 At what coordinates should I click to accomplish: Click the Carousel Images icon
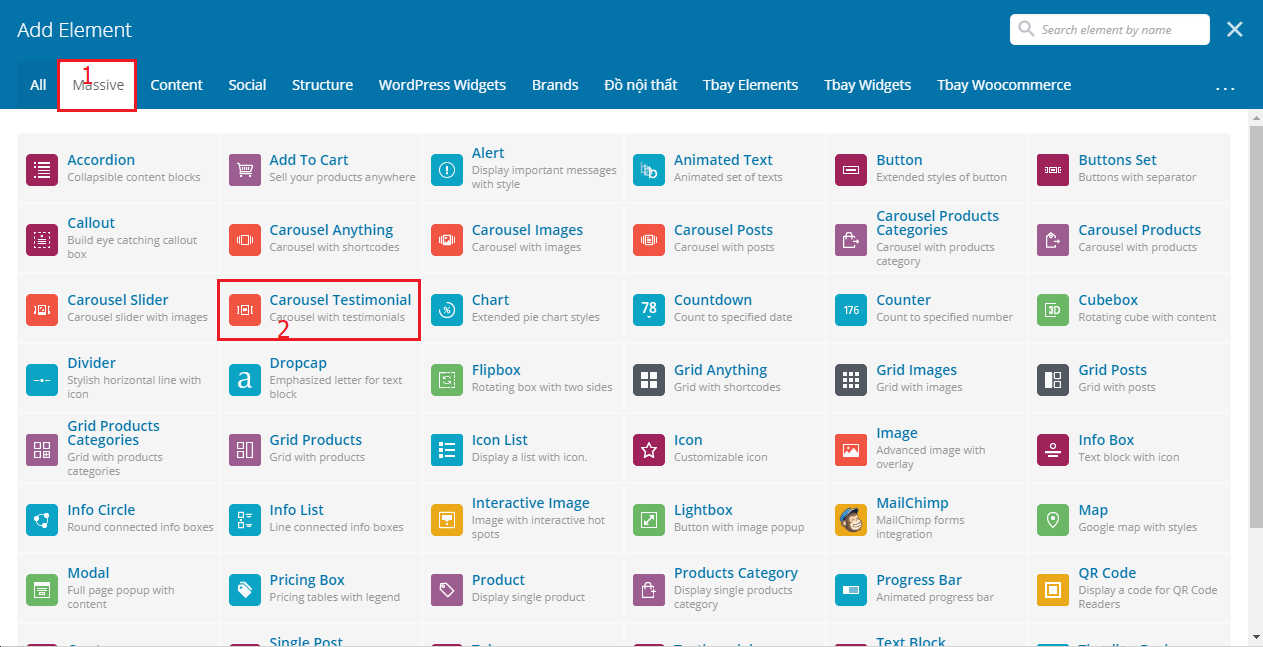447,240
